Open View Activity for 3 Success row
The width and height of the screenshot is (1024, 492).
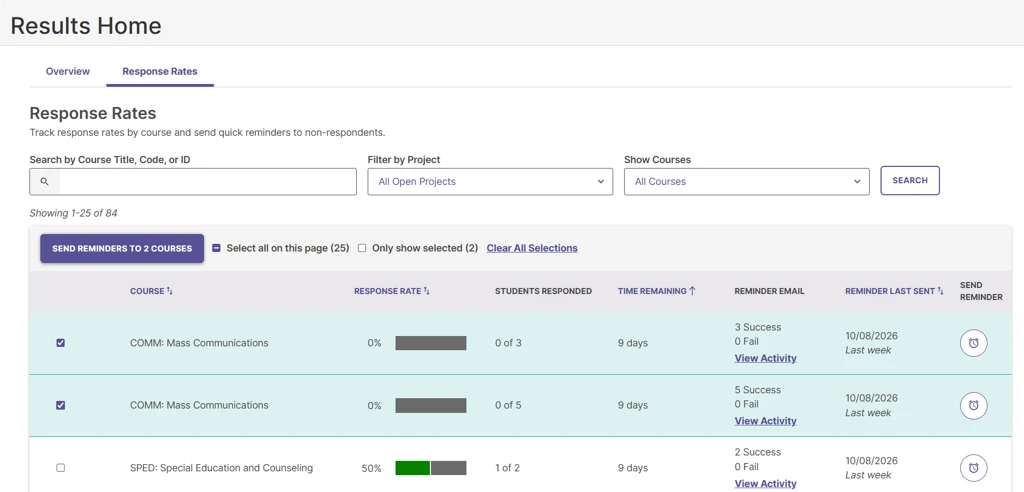[x=765, y=358]
